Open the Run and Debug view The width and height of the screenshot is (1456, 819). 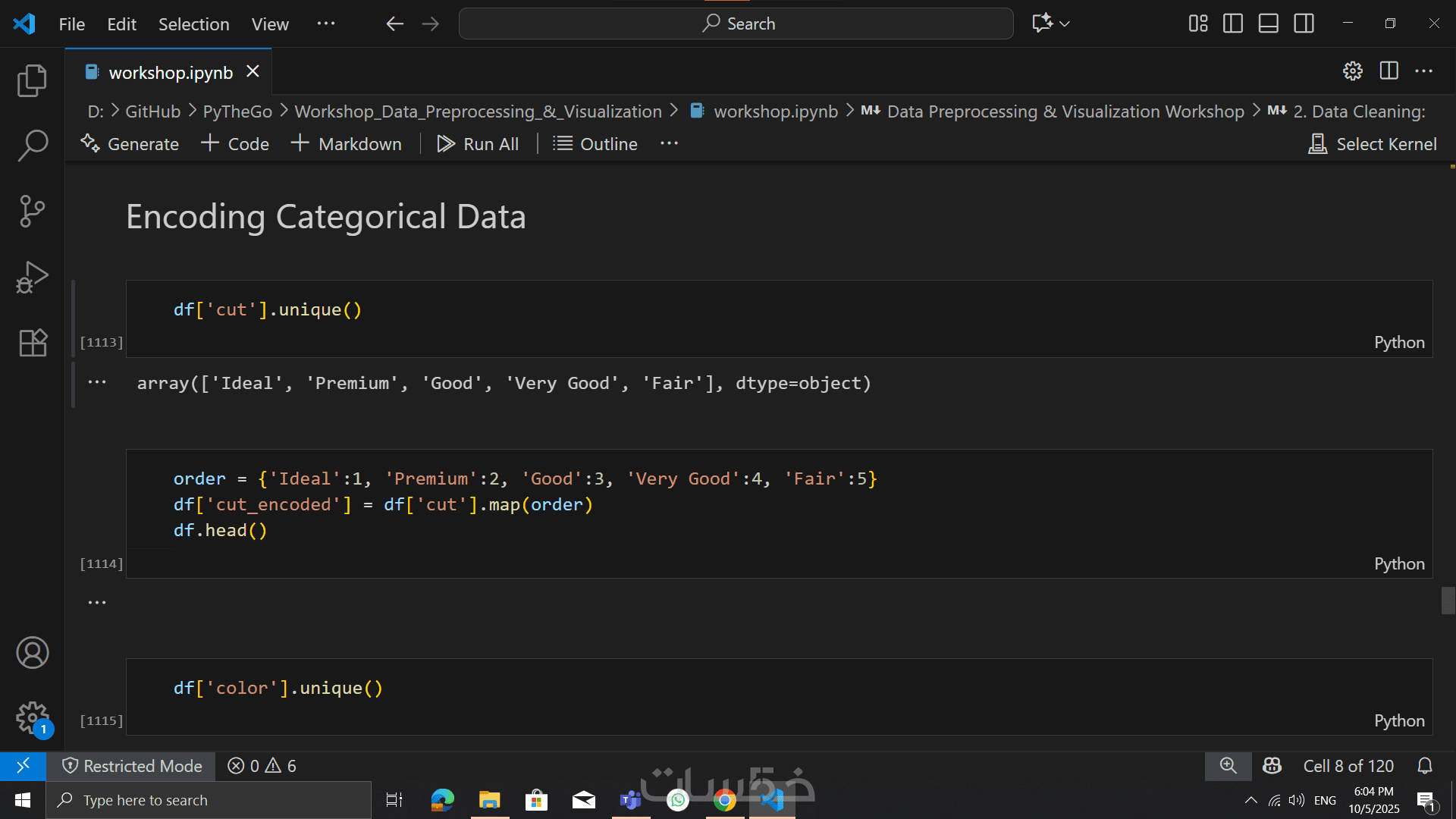pyautogui.click(x=32, y=277)
